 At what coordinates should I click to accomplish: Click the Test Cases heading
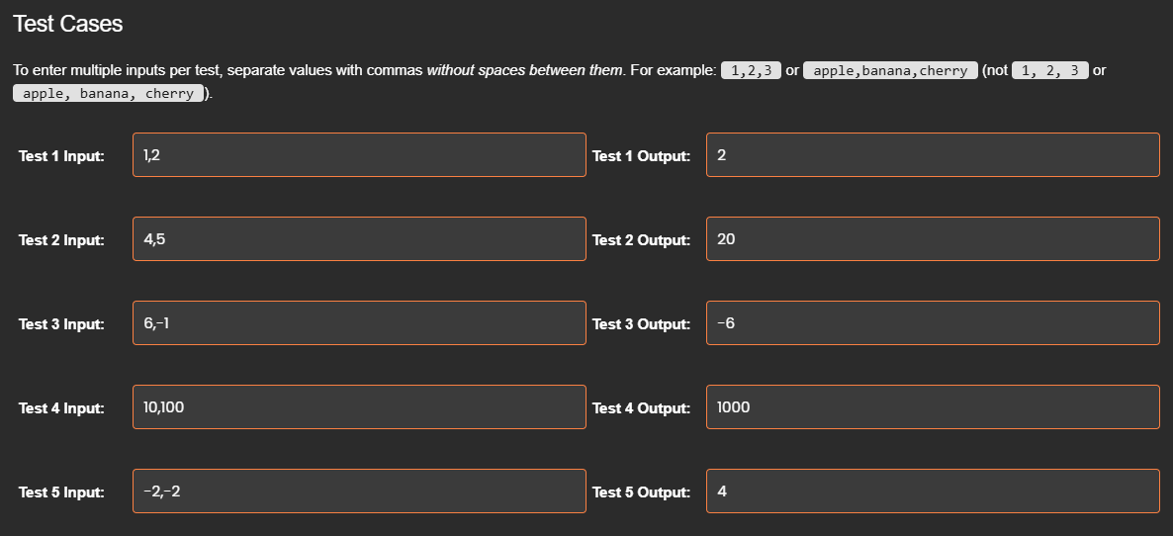[68, 24]
